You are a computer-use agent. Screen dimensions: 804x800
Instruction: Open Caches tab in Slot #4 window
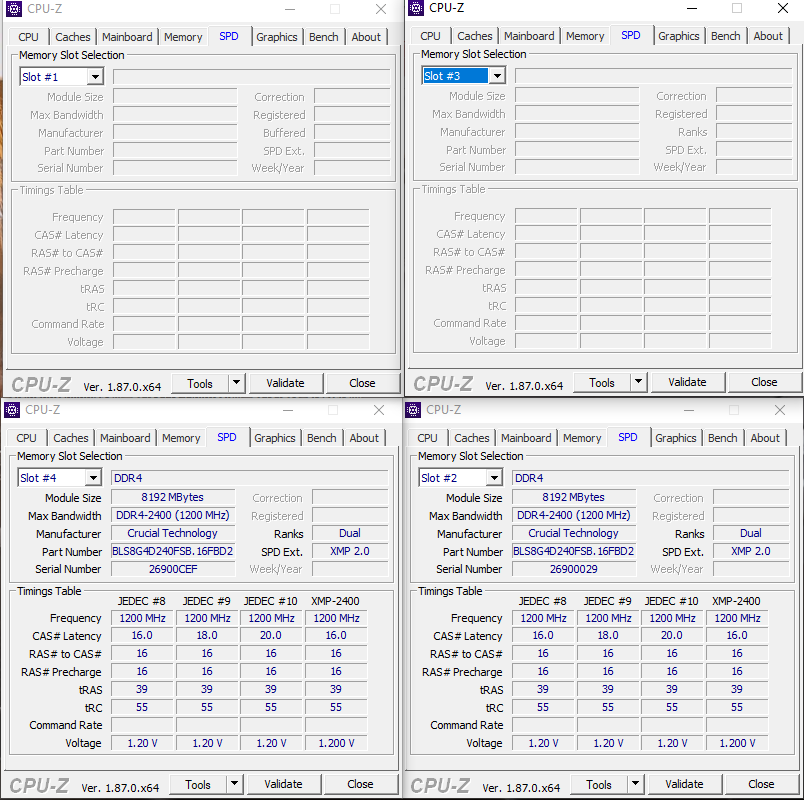[71, 438]
